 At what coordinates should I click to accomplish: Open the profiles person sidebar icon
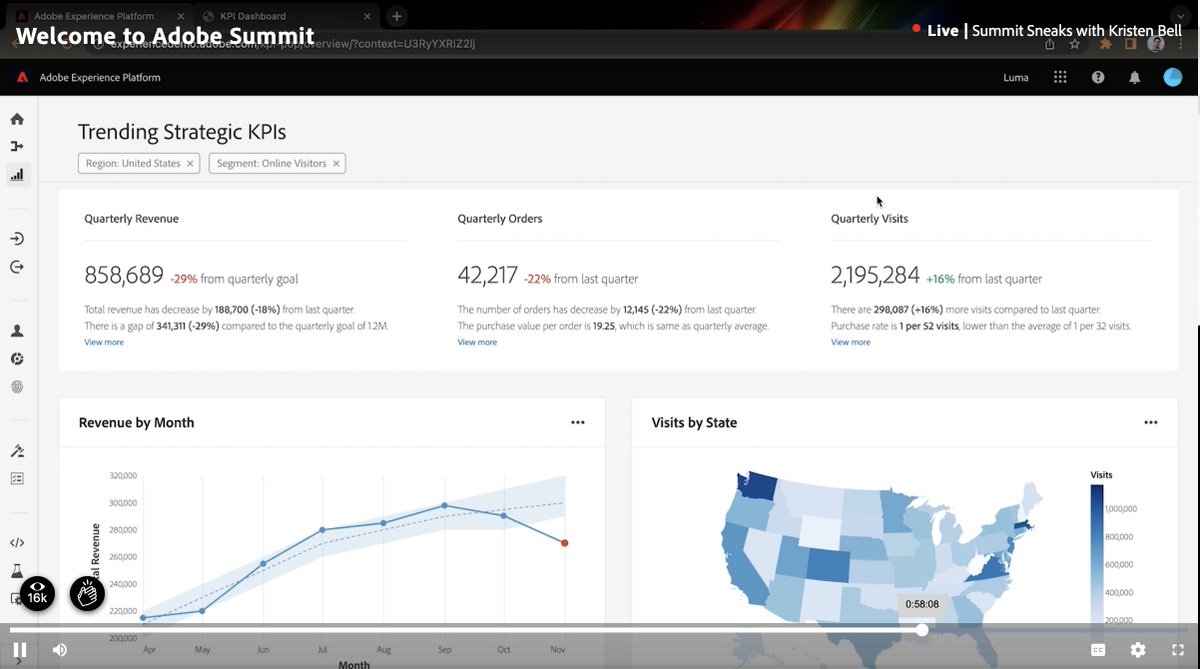click(x=17, y=331)
